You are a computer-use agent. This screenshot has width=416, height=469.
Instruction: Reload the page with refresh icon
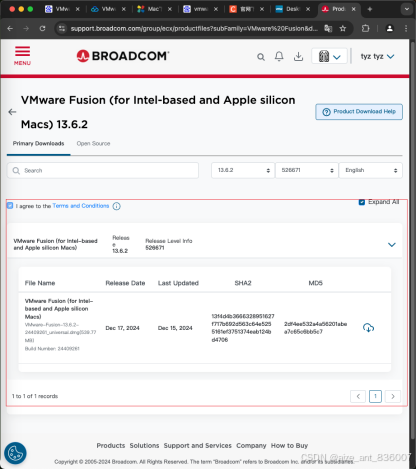[x=42, y=29]
